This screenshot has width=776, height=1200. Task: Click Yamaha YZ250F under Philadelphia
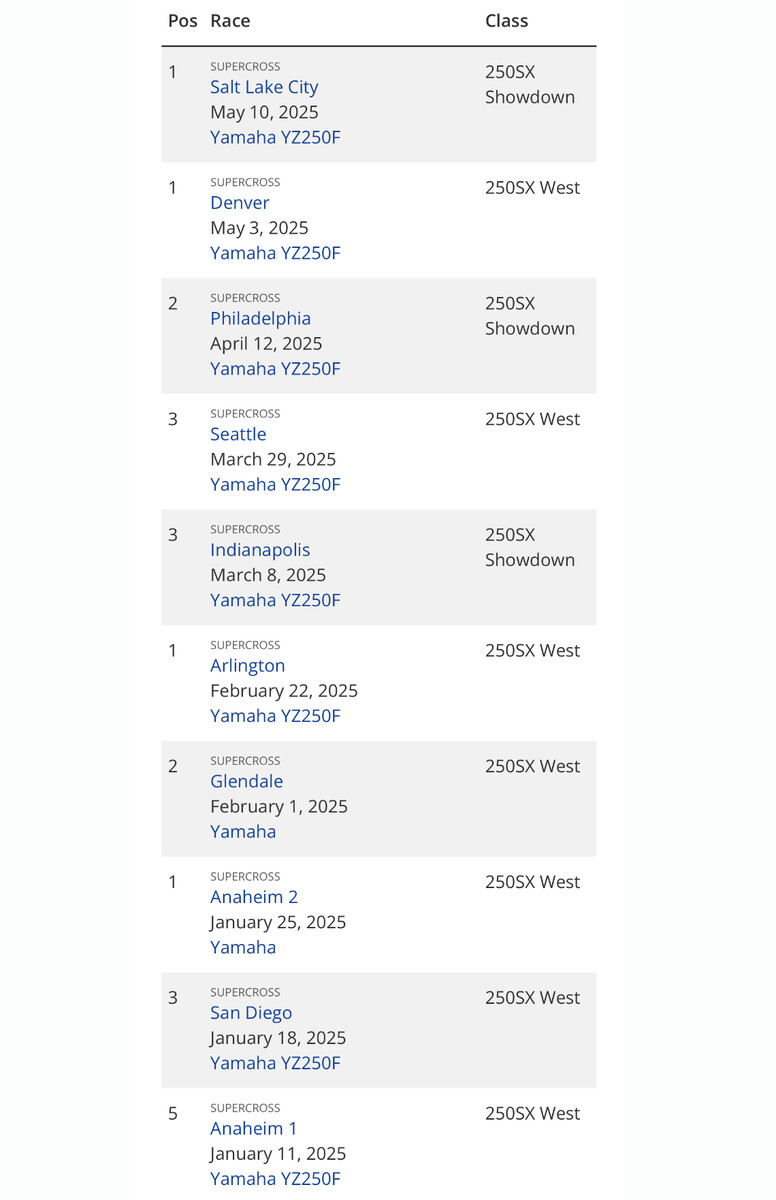[275, 369]
